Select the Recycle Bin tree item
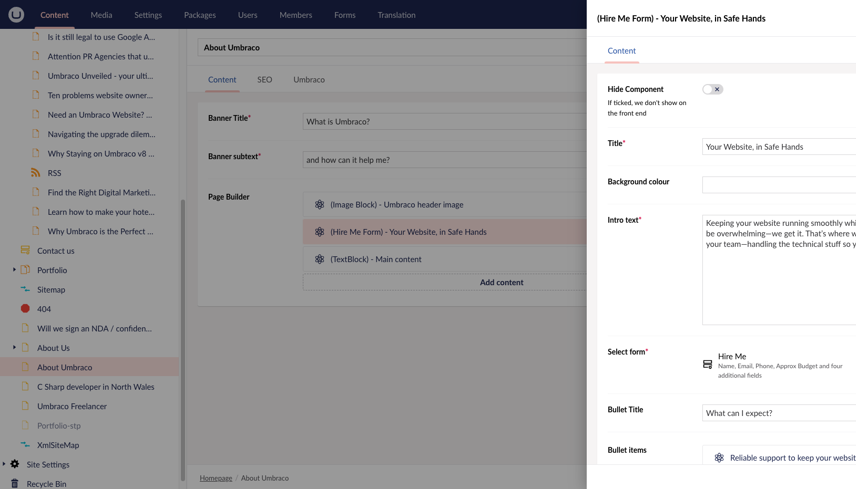This screenshot has width=856, height=489. 46,484
